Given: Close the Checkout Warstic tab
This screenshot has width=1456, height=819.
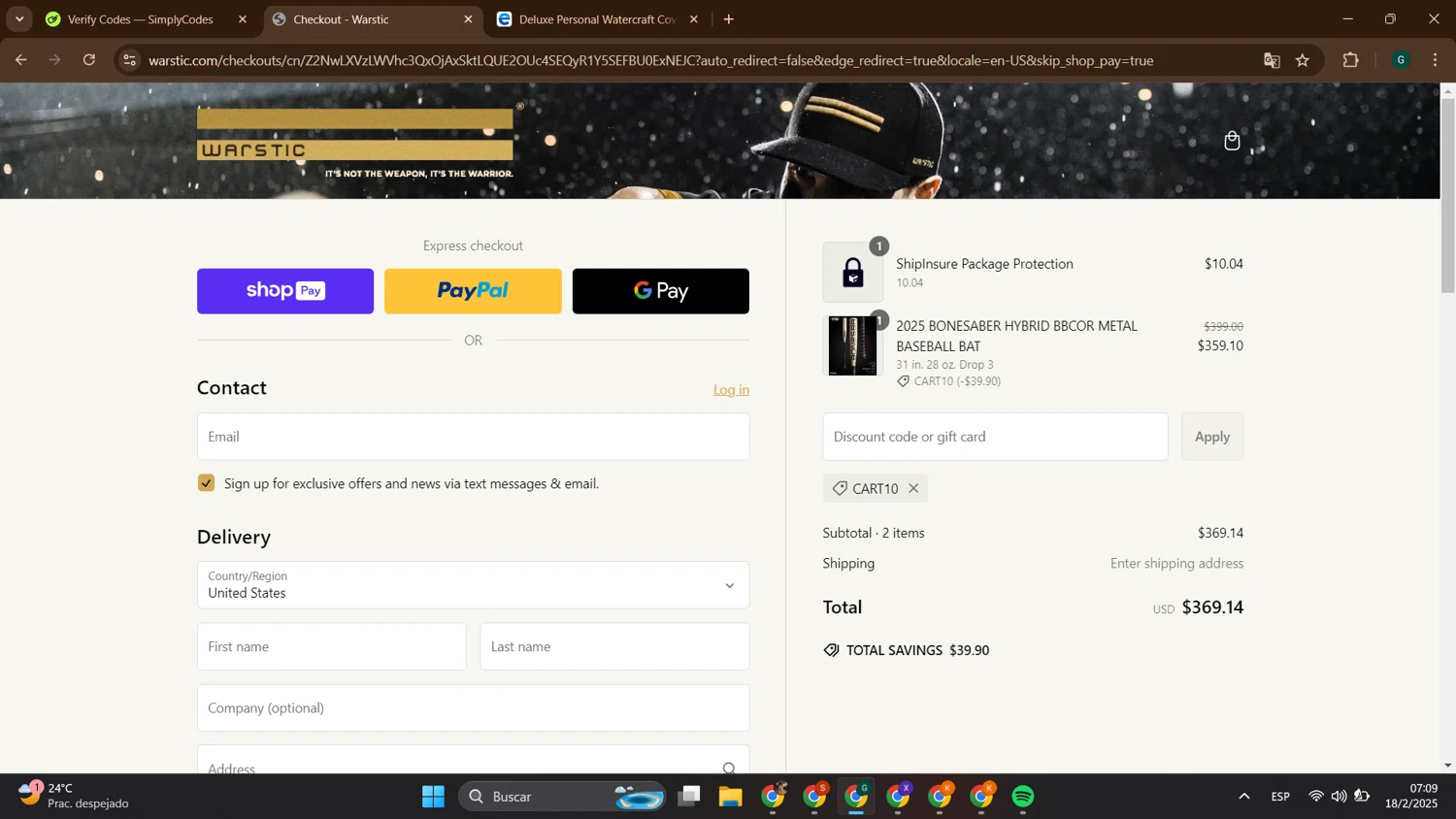Looking at the screenshot, I should (x=468, y=19).
